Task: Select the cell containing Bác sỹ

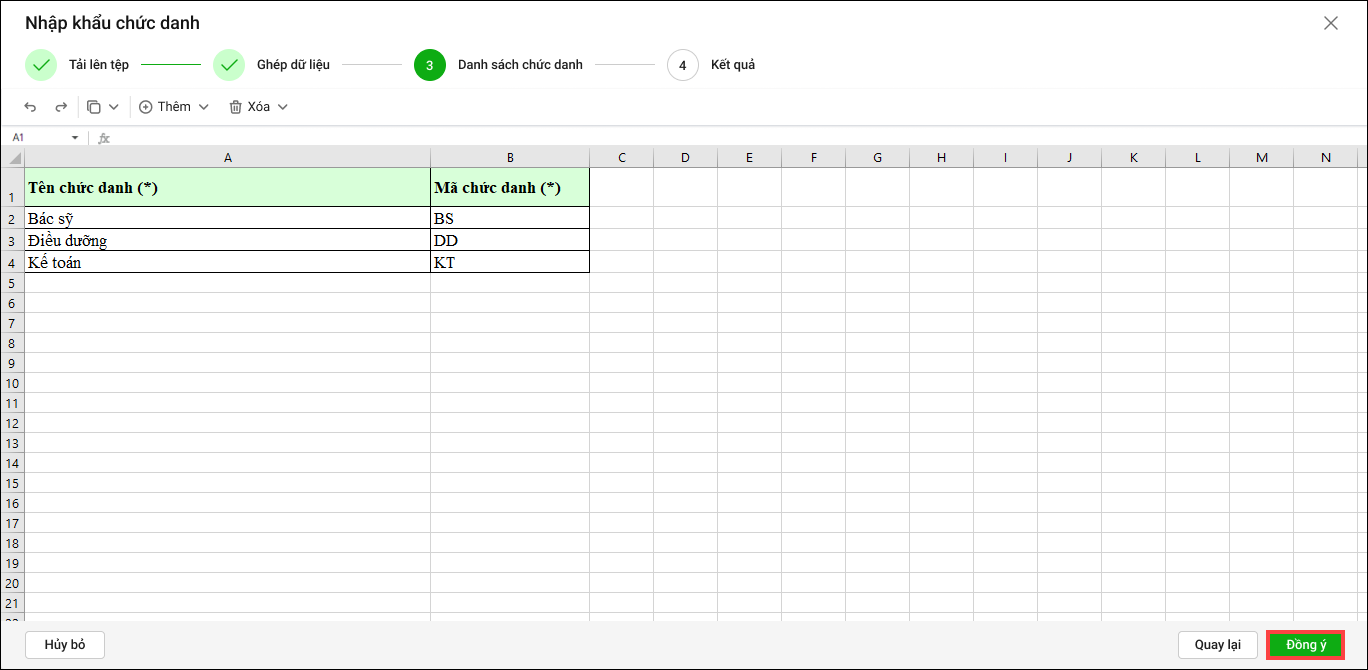Action: click(x=227, y=218)
